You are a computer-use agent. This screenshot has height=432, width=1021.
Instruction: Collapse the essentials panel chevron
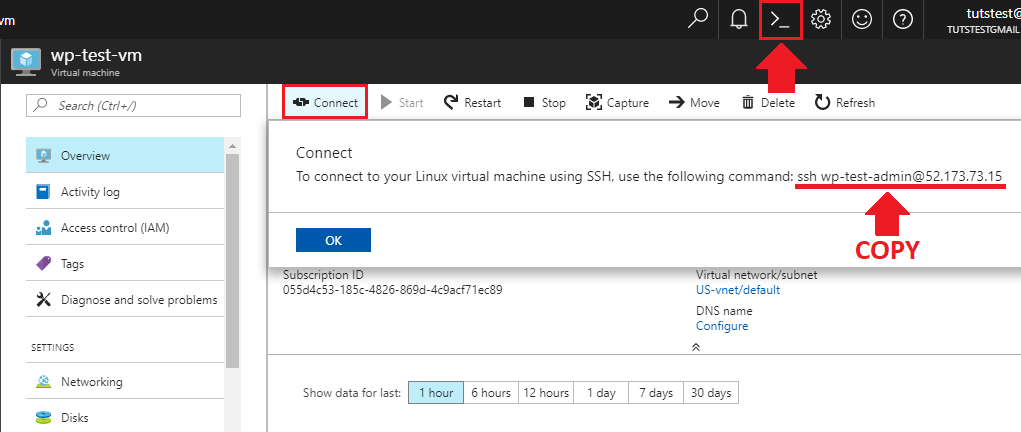click(696, 347)
